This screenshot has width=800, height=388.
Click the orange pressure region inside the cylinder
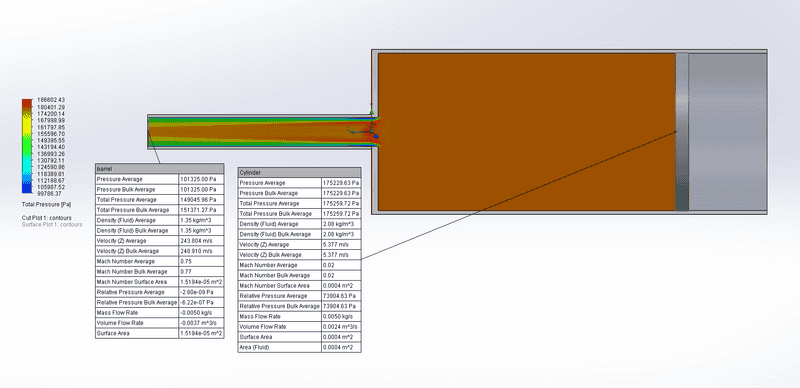click(527, 132)
